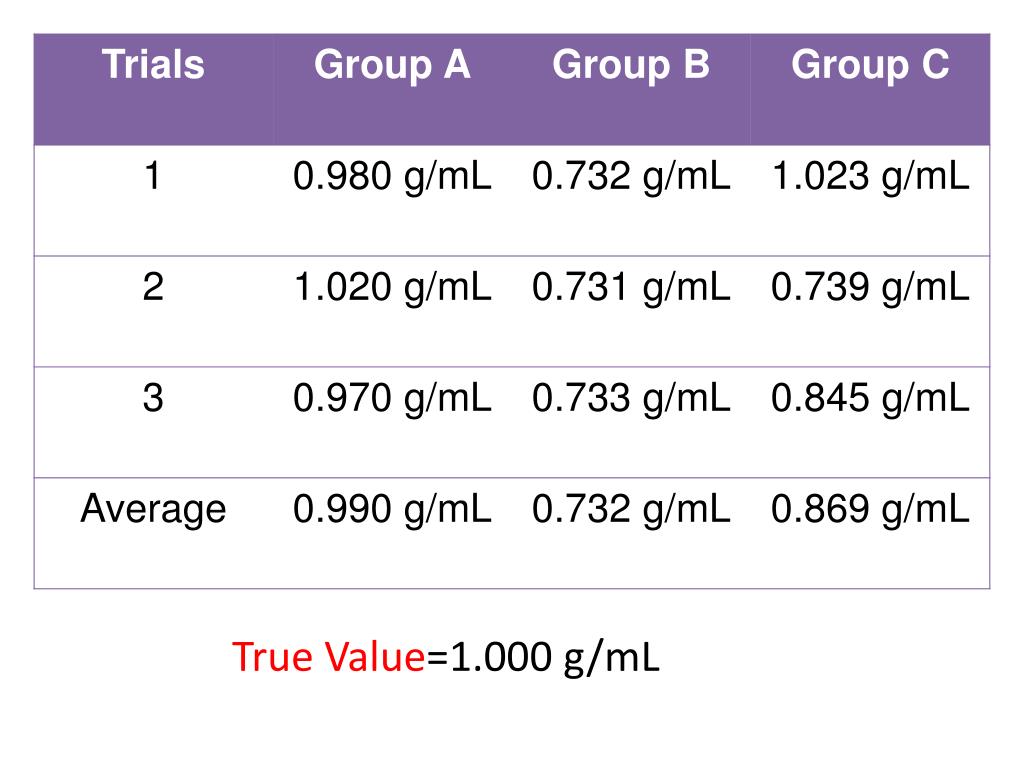Select Group A trial 3 value 0.970 g/mL
Image resolution: width=1024 pixels, height=768 pixels.
392,399
